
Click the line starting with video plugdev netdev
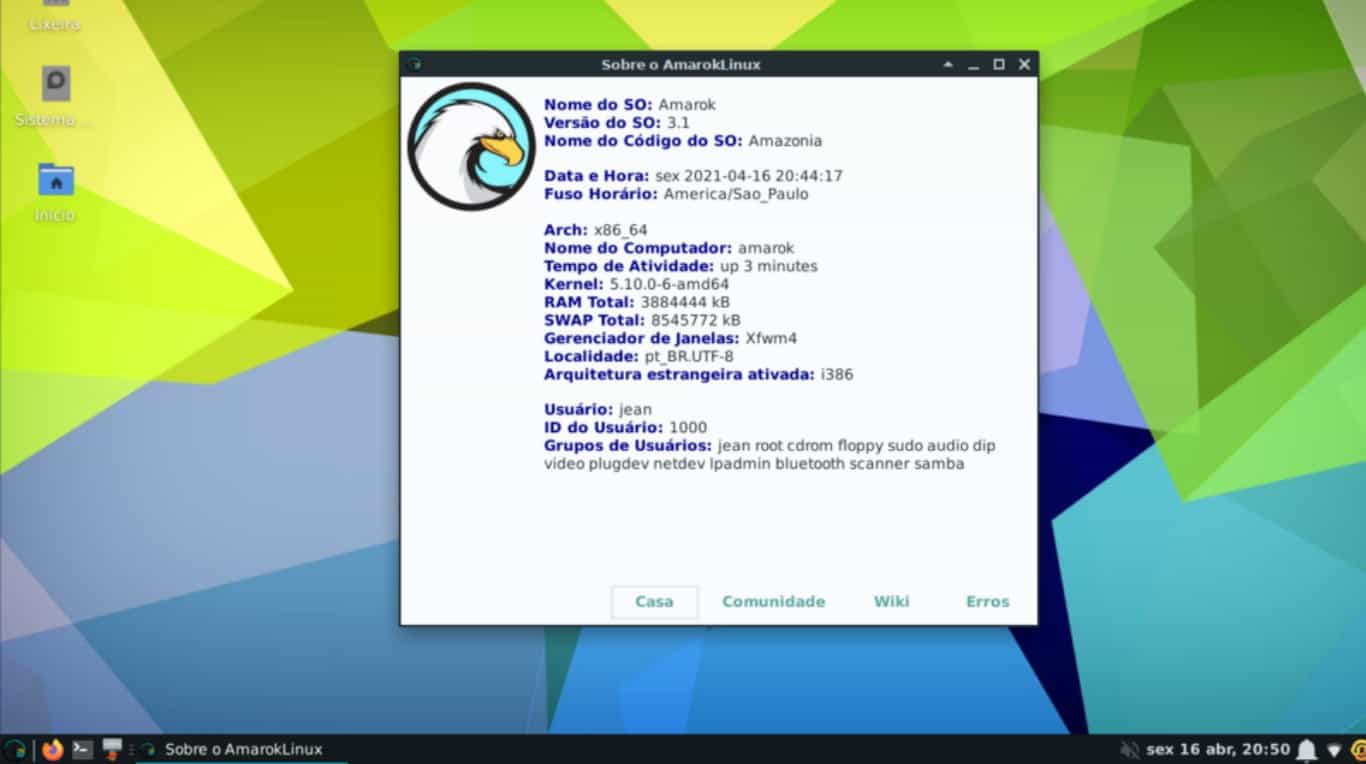point(754,464)
